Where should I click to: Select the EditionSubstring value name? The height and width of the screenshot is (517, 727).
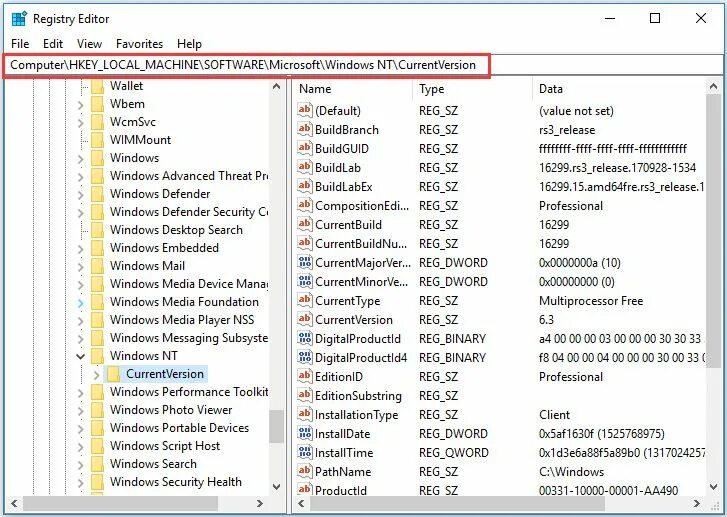[x=358, y=396]
